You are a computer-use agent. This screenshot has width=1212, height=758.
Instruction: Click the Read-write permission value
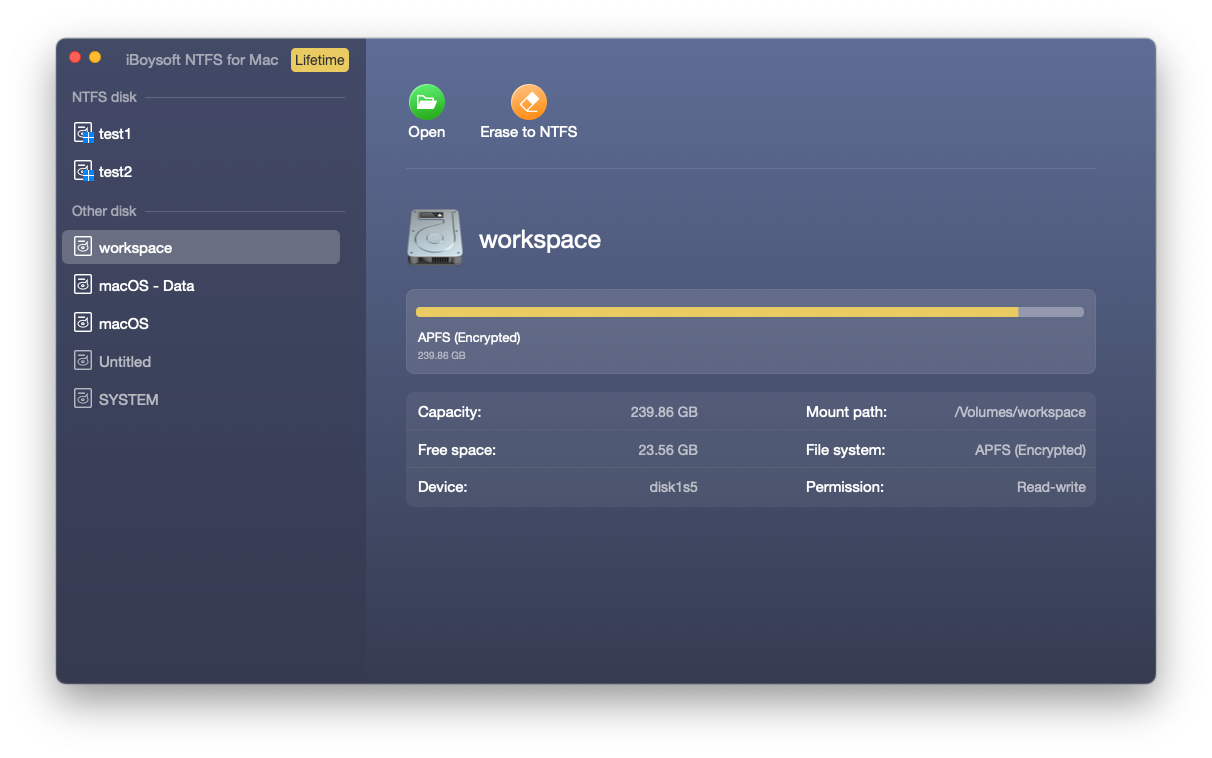1051,488
